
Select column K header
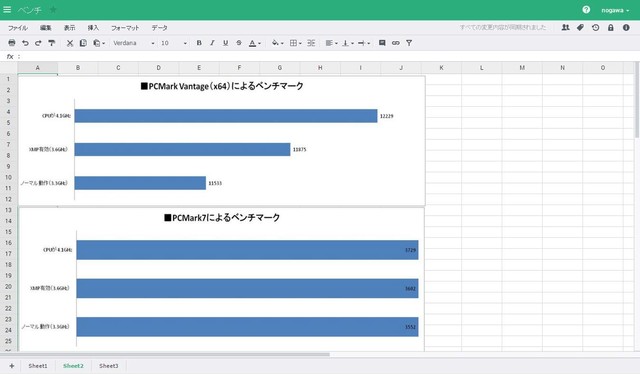coord(441,68)
